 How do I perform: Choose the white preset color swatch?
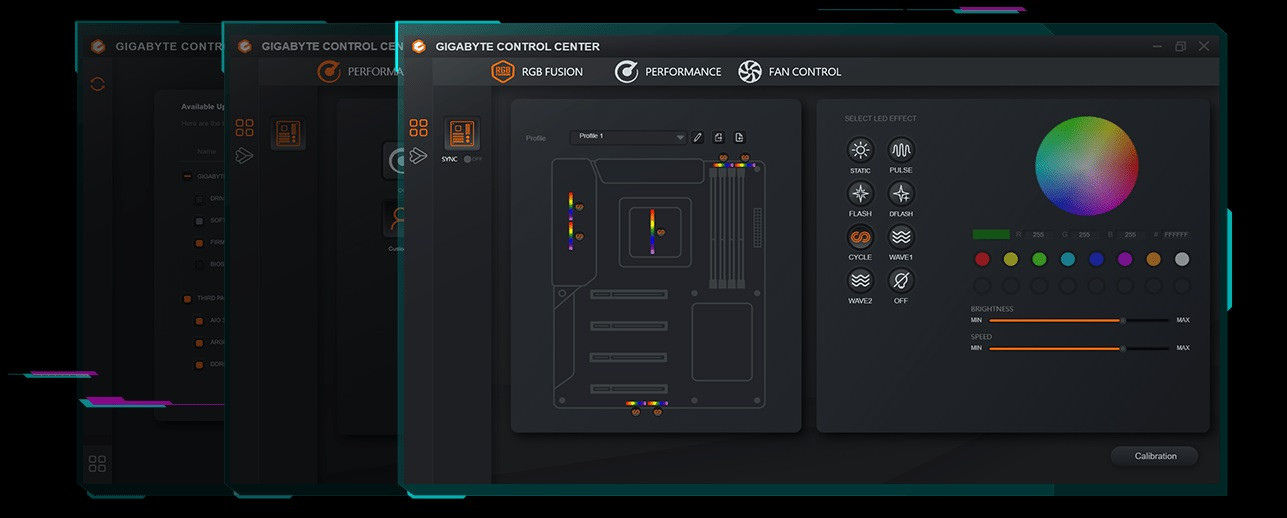[x=1182, y=259]
